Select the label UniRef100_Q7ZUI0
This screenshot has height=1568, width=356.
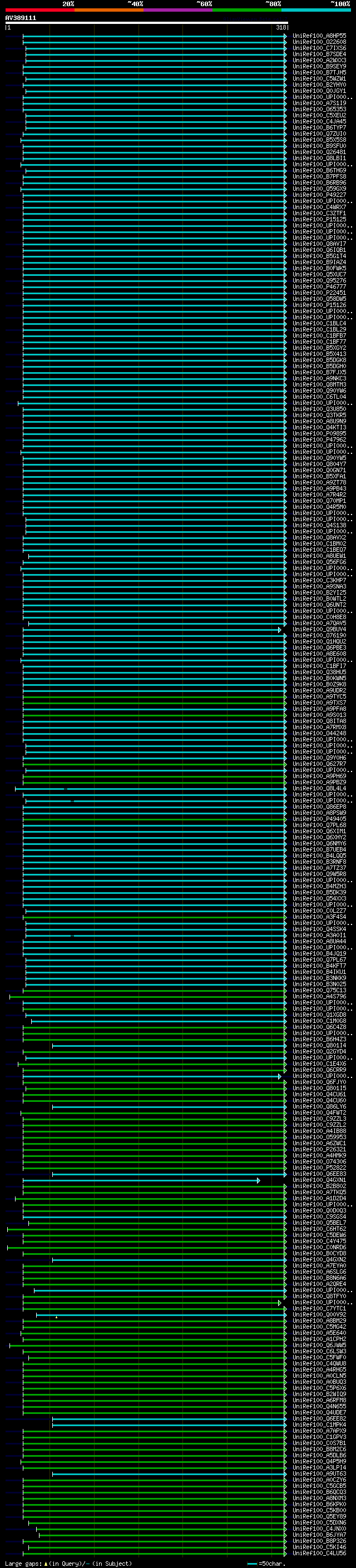319,134
